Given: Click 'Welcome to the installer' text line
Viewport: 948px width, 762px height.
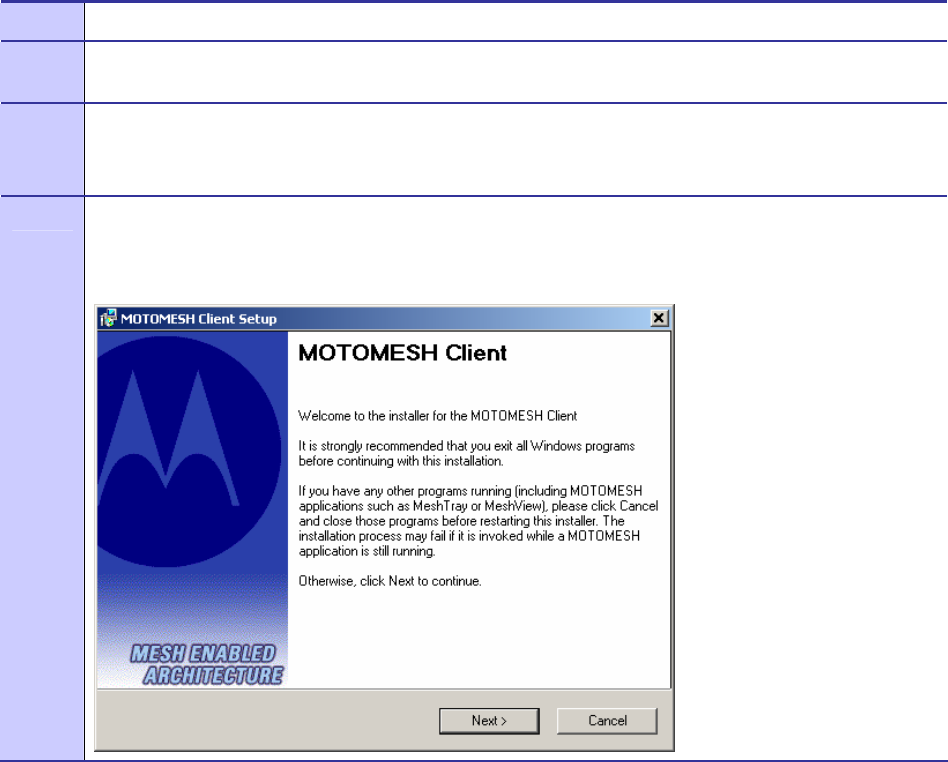Looking at the screenshot, I should point(438,416).
